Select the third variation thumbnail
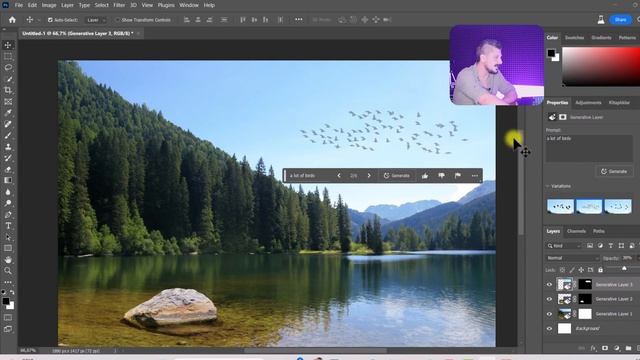640x360 pixels. coord(618,207)
